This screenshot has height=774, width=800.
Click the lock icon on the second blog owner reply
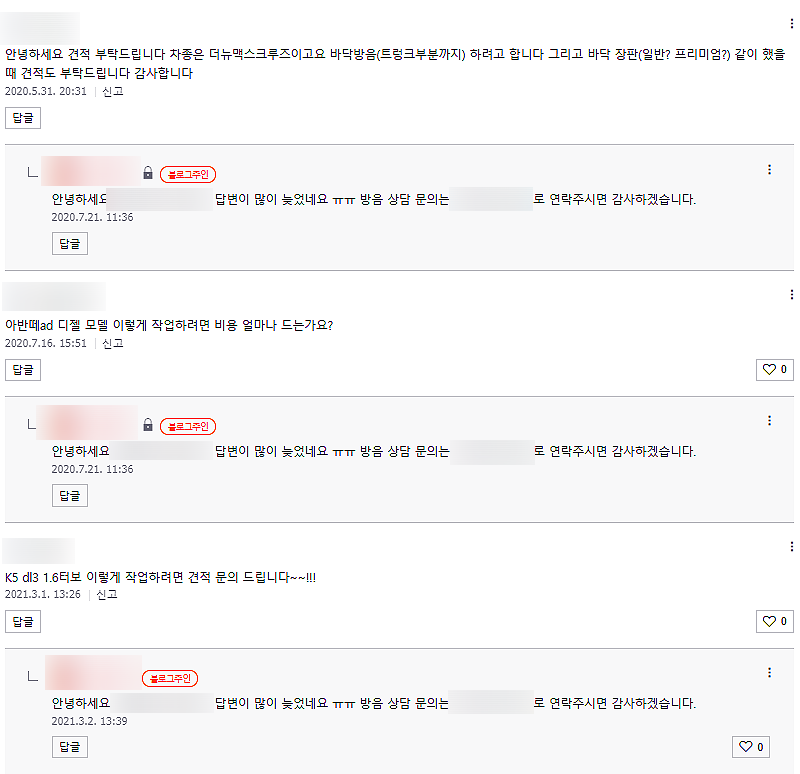click(x=148, y=425)
